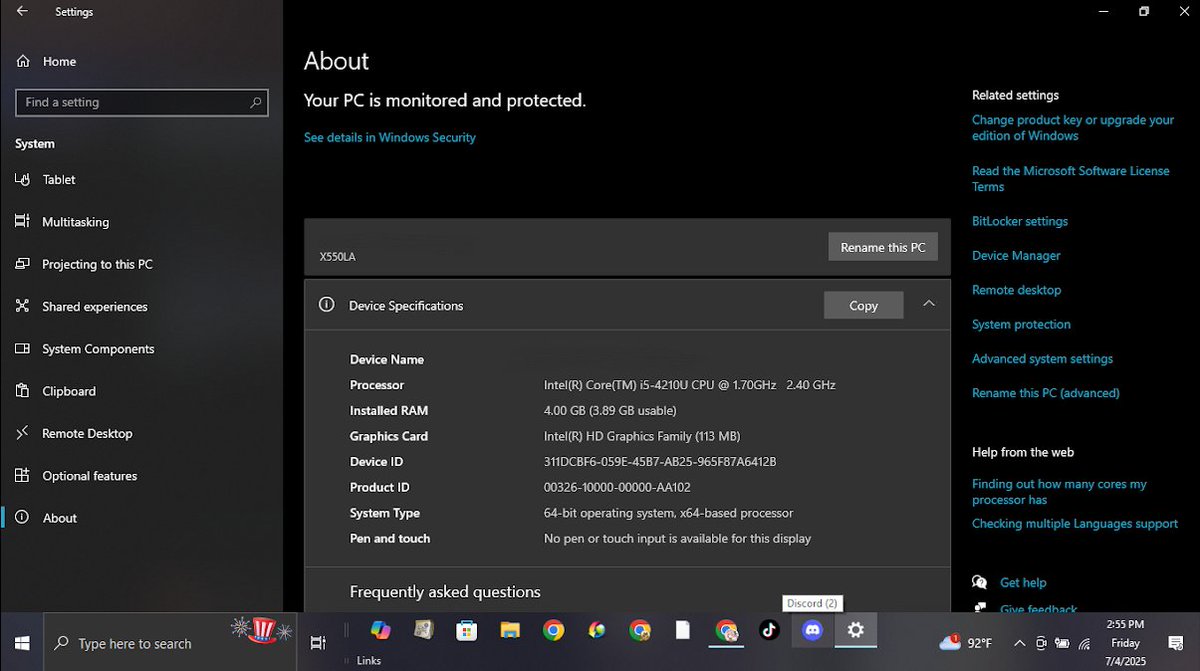Copy the device specifications
Image resolution: width=1200 pixels, height=671 pixels.
(x=863, y=305)
